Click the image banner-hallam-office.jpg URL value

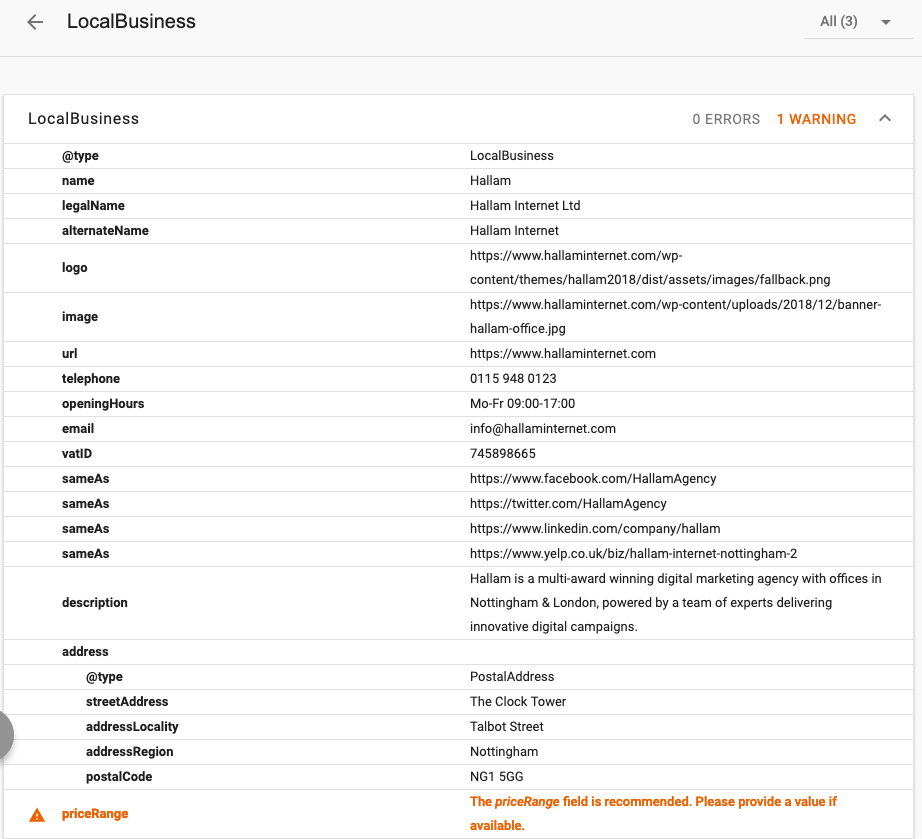click(675, 317)
